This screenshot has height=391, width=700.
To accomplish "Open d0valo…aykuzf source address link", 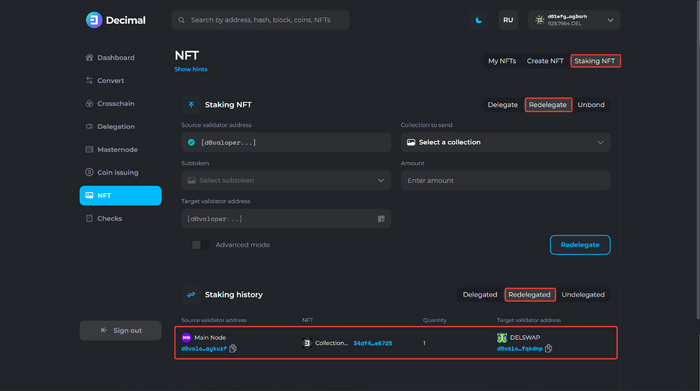I will [x=204, y=349].
